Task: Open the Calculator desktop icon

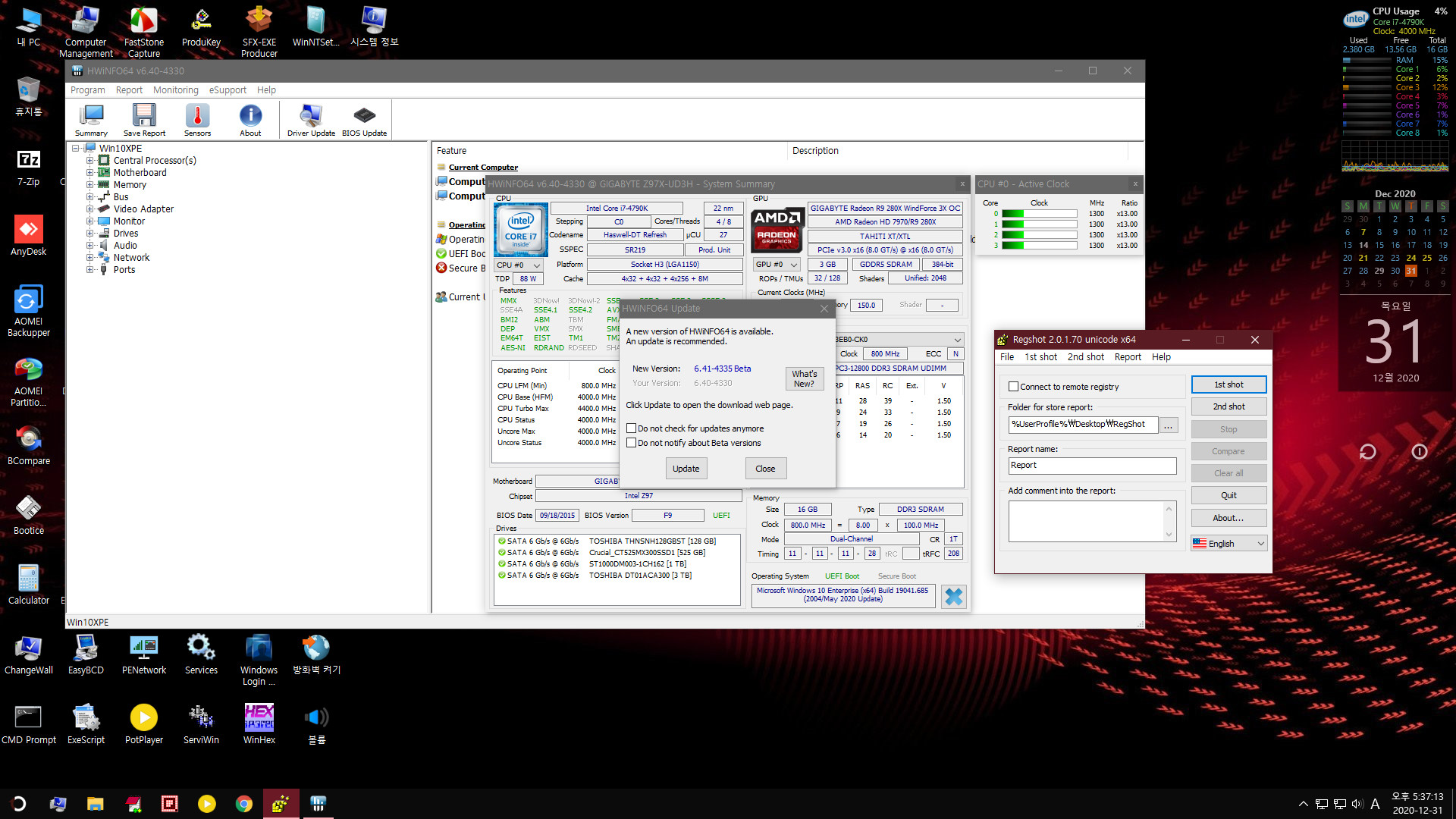Action: 29,584
